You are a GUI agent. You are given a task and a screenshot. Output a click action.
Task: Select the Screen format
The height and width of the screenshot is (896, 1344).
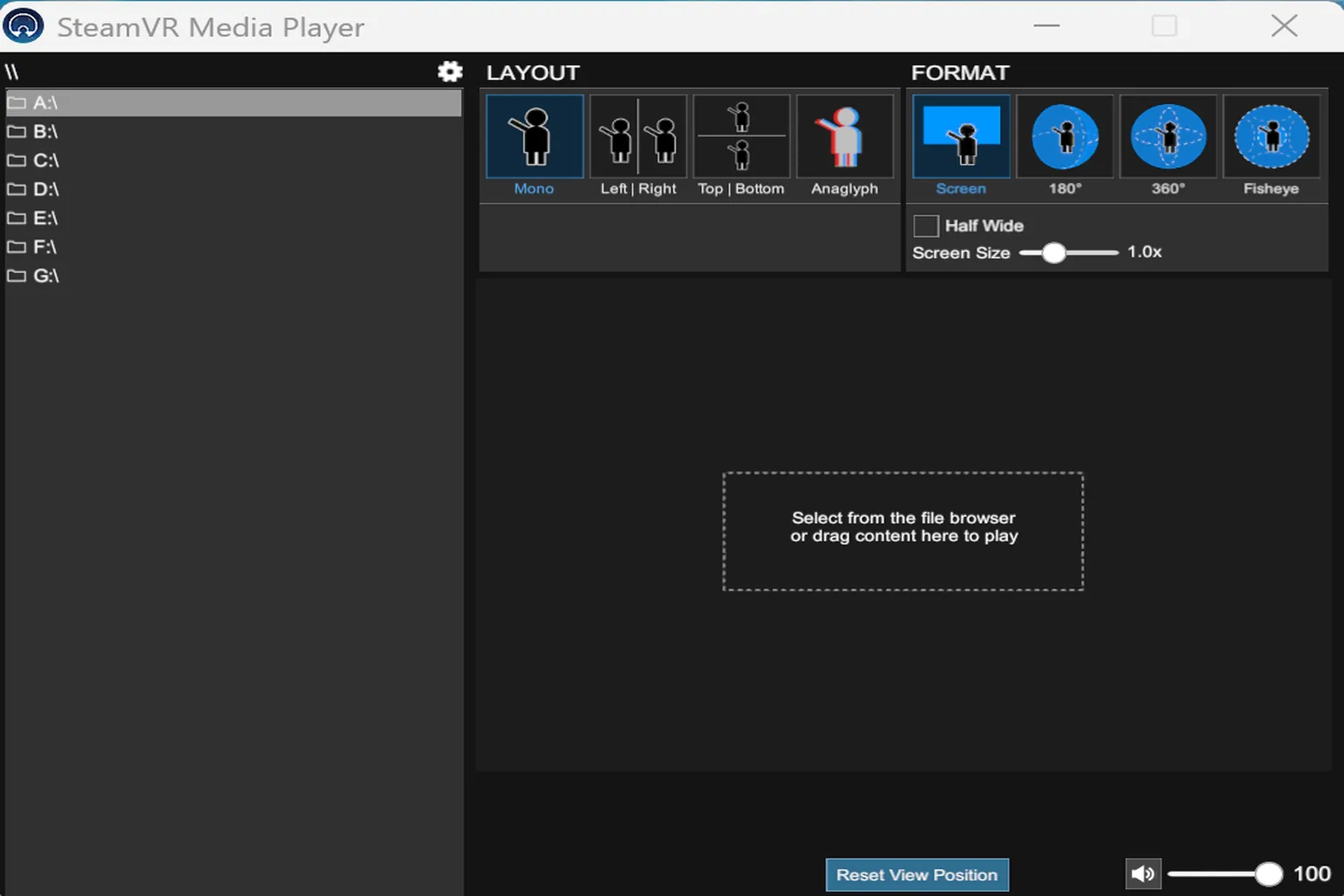[961, 137]
